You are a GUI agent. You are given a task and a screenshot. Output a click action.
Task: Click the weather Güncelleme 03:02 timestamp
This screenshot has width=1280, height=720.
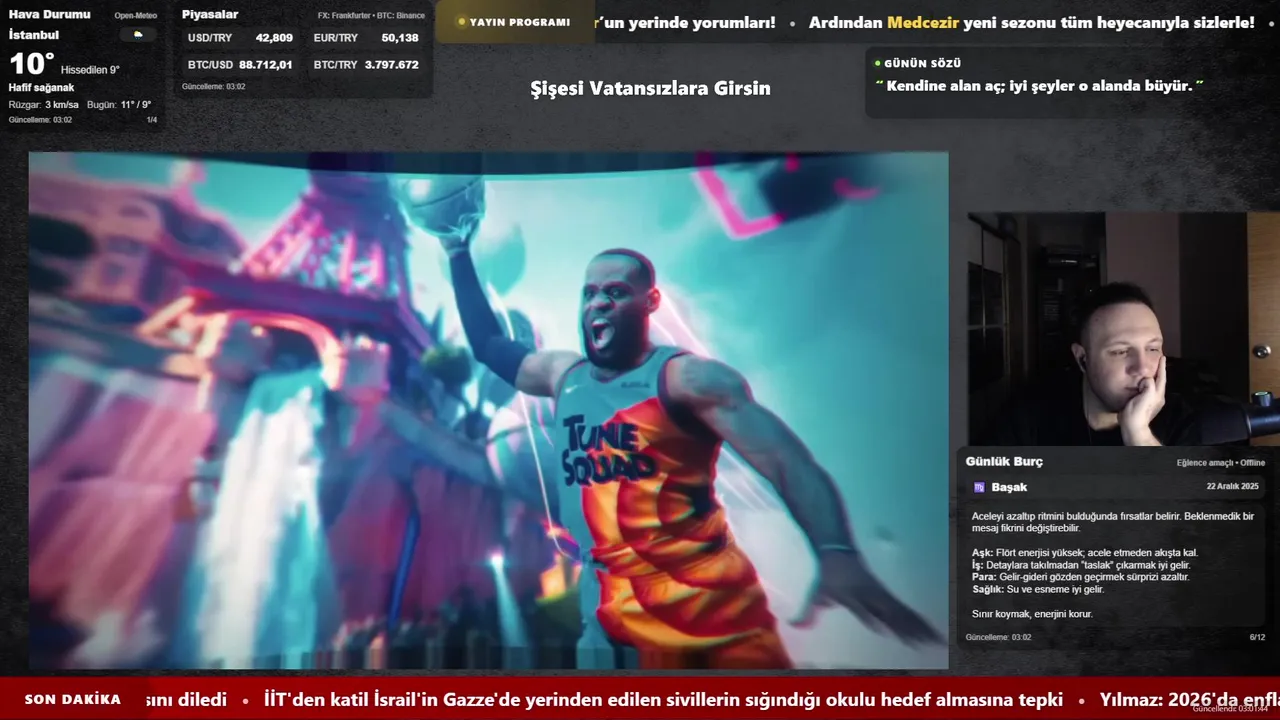coord(40,120)
